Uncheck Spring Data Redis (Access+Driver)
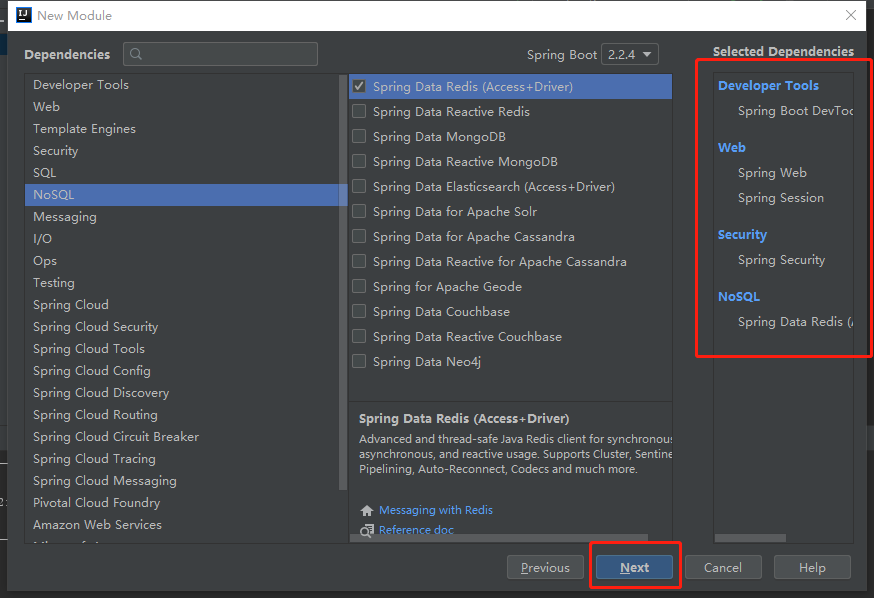 click(358, 86)
